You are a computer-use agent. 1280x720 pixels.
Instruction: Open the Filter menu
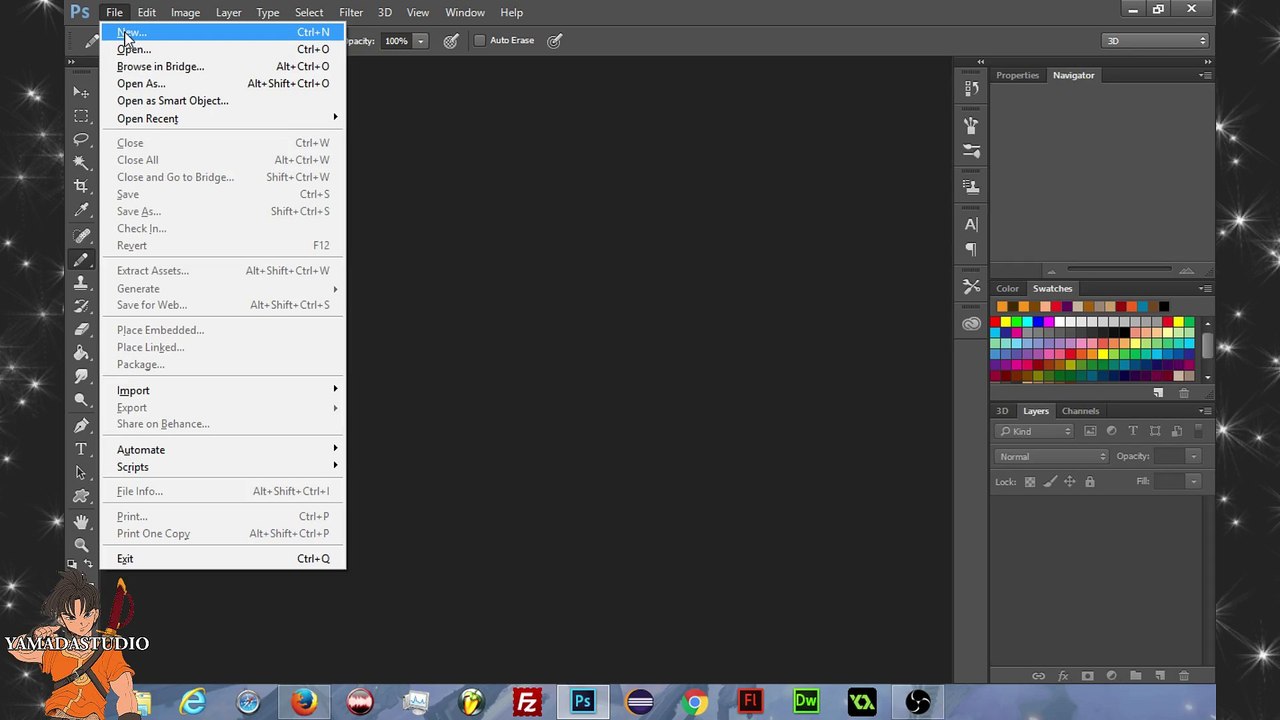point(350,12)
